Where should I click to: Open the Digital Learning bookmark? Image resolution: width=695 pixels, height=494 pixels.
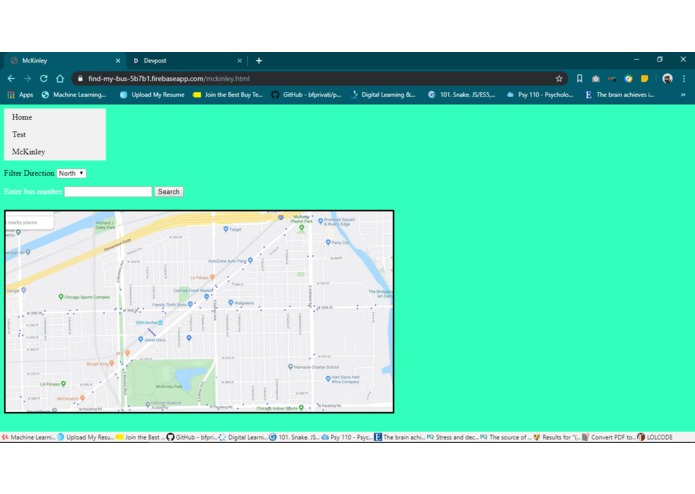pyautogui.click(x=383, y=95)
